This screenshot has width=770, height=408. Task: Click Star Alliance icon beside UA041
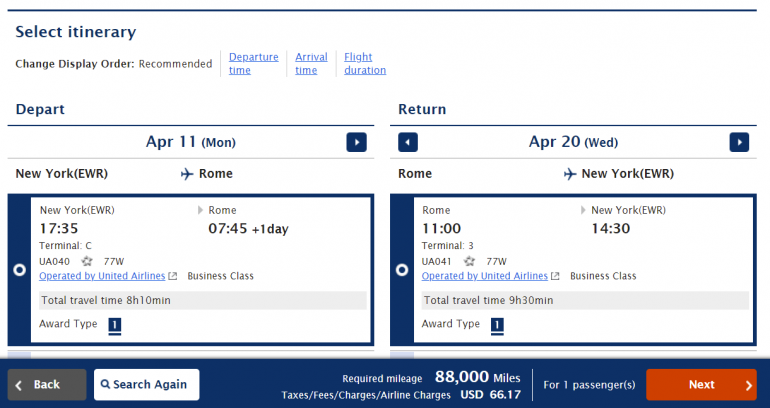coord(470,261)
